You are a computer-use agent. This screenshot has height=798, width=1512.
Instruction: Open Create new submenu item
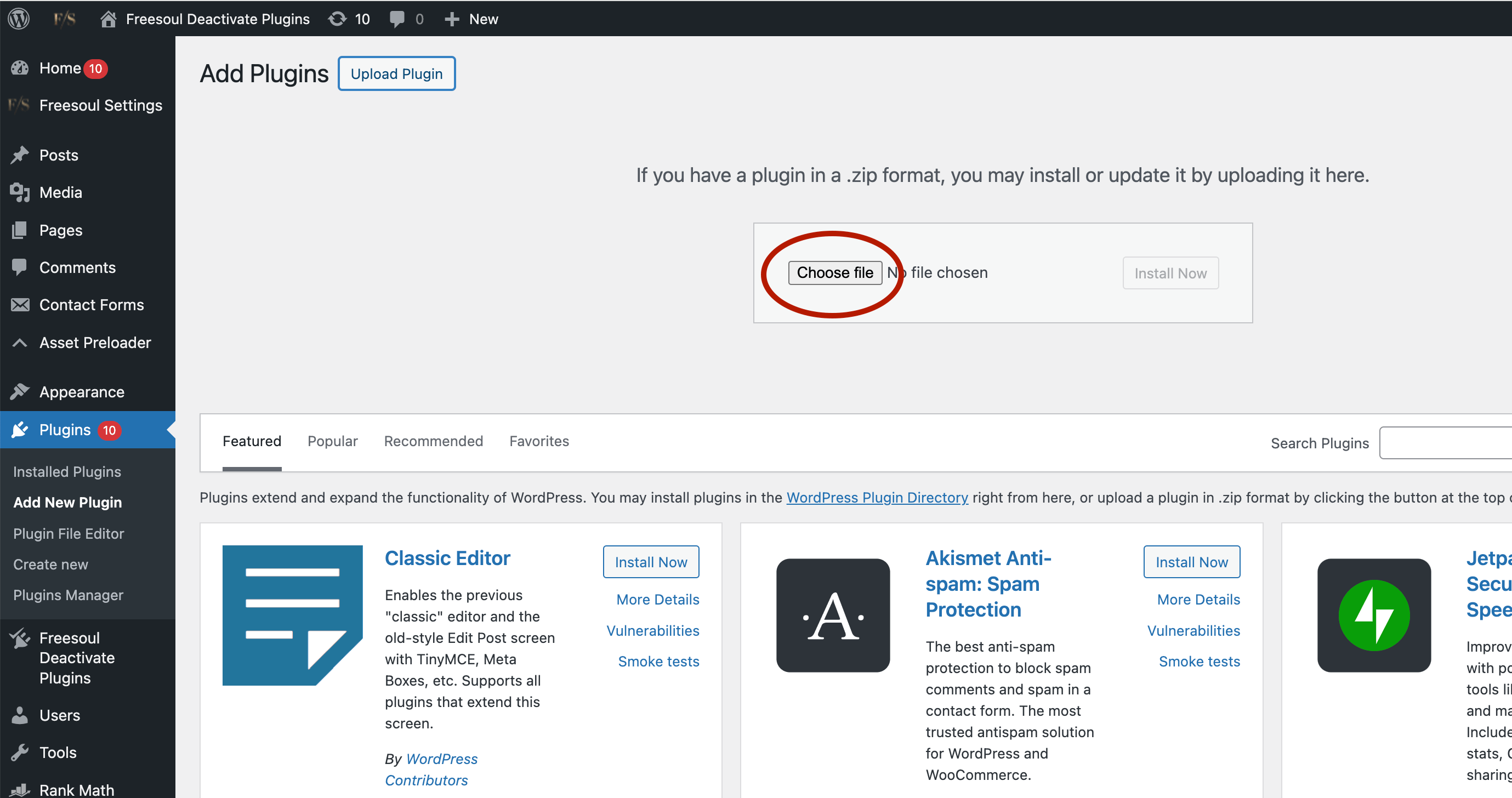(x=50, y=564)
